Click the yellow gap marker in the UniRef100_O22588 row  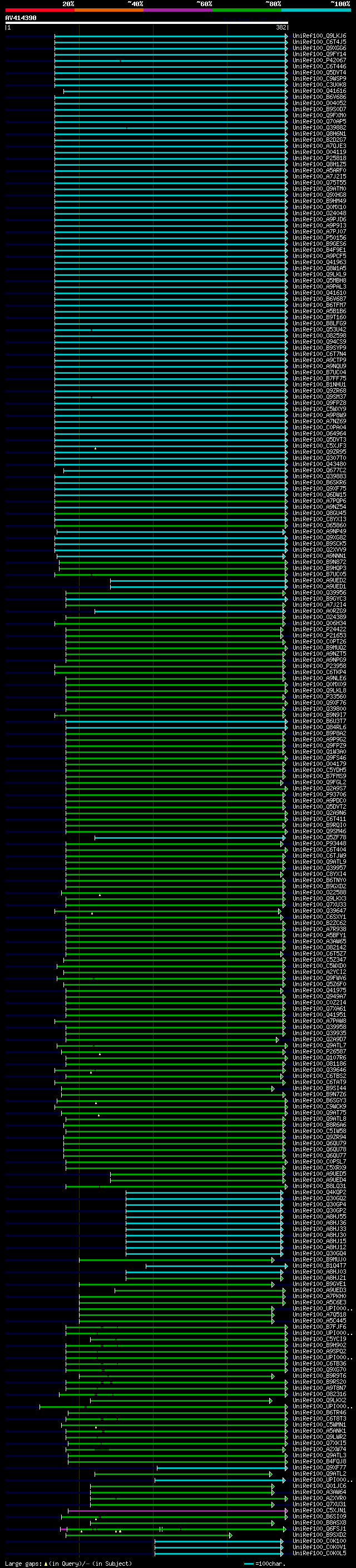[x=100, y=895]
